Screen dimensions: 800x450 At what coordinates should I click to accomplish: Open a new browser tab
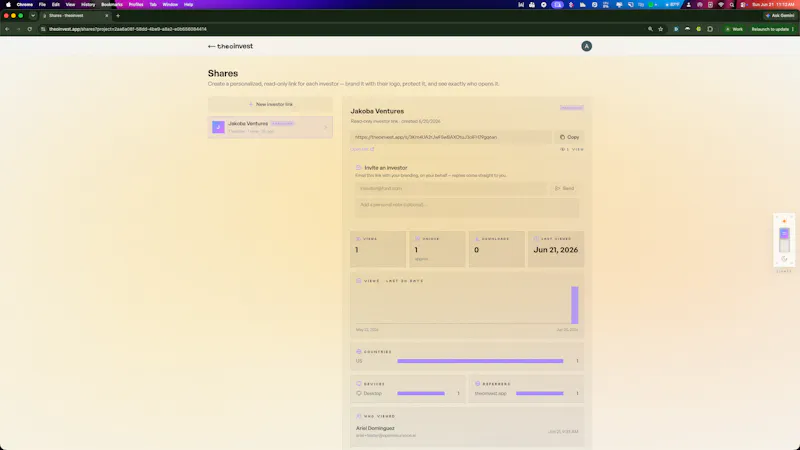tap(118, 16)
